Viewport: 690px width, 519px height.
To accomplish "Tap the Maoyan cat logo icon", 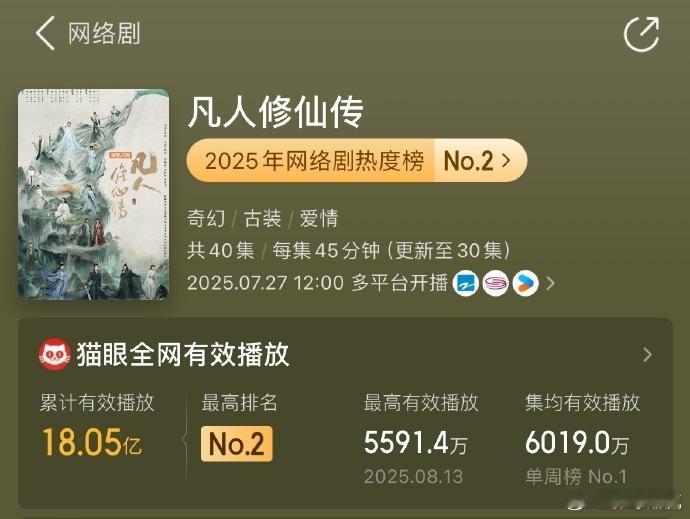I will tap(55, 354).
